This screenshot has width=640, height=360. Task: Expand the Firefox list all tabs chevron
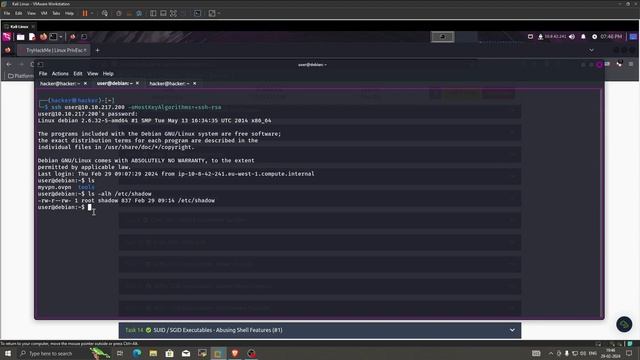pyautogui.click(x=591, y=50)
